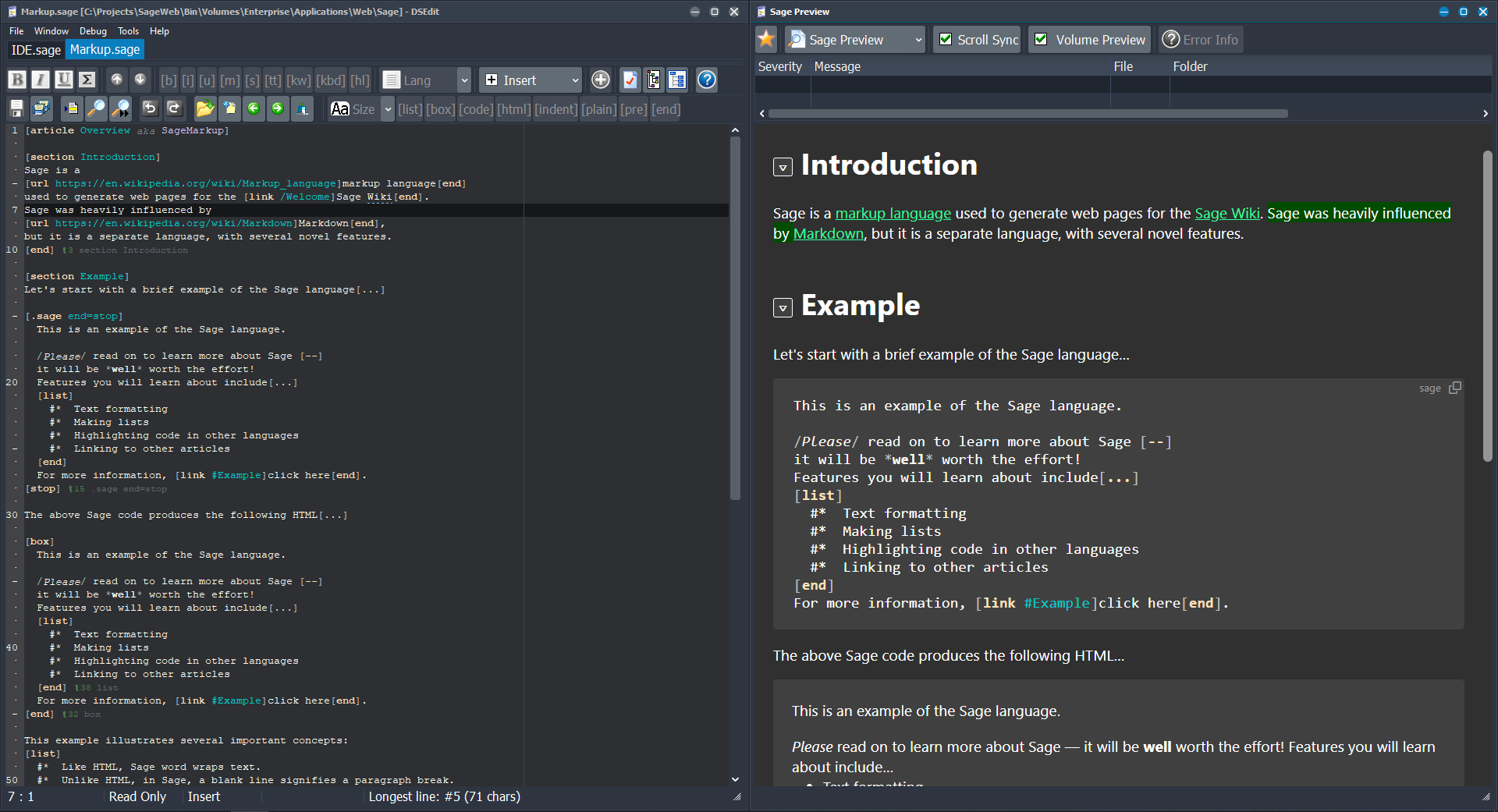
Task: Undo with the left curved arrow
Action: [x=150, y=108]
